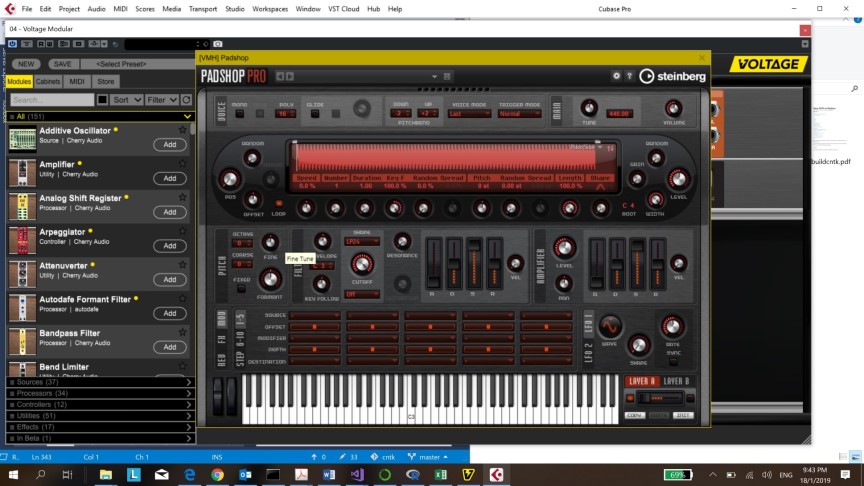
Task: Click the layer Copy button
Action: (634, 415)
